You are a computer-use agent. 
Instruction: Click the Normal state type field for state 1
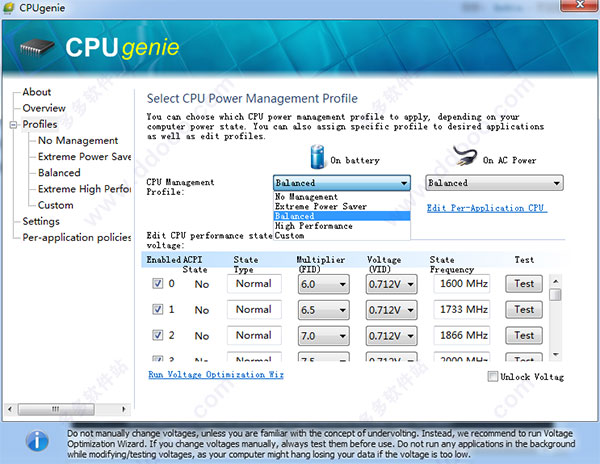pos(254,309)
